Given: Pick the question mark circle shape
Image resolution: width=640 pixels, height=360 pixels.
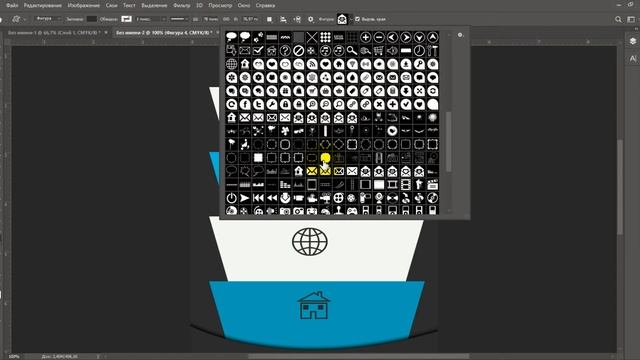Looking at the screenshot, I should (285, 51).
